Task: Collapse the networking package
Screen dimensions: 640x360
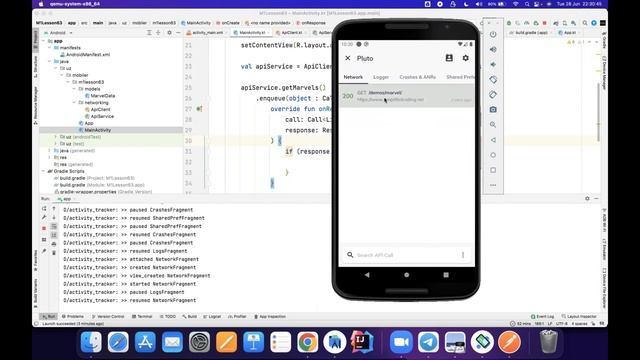Action: coord(74,102)
